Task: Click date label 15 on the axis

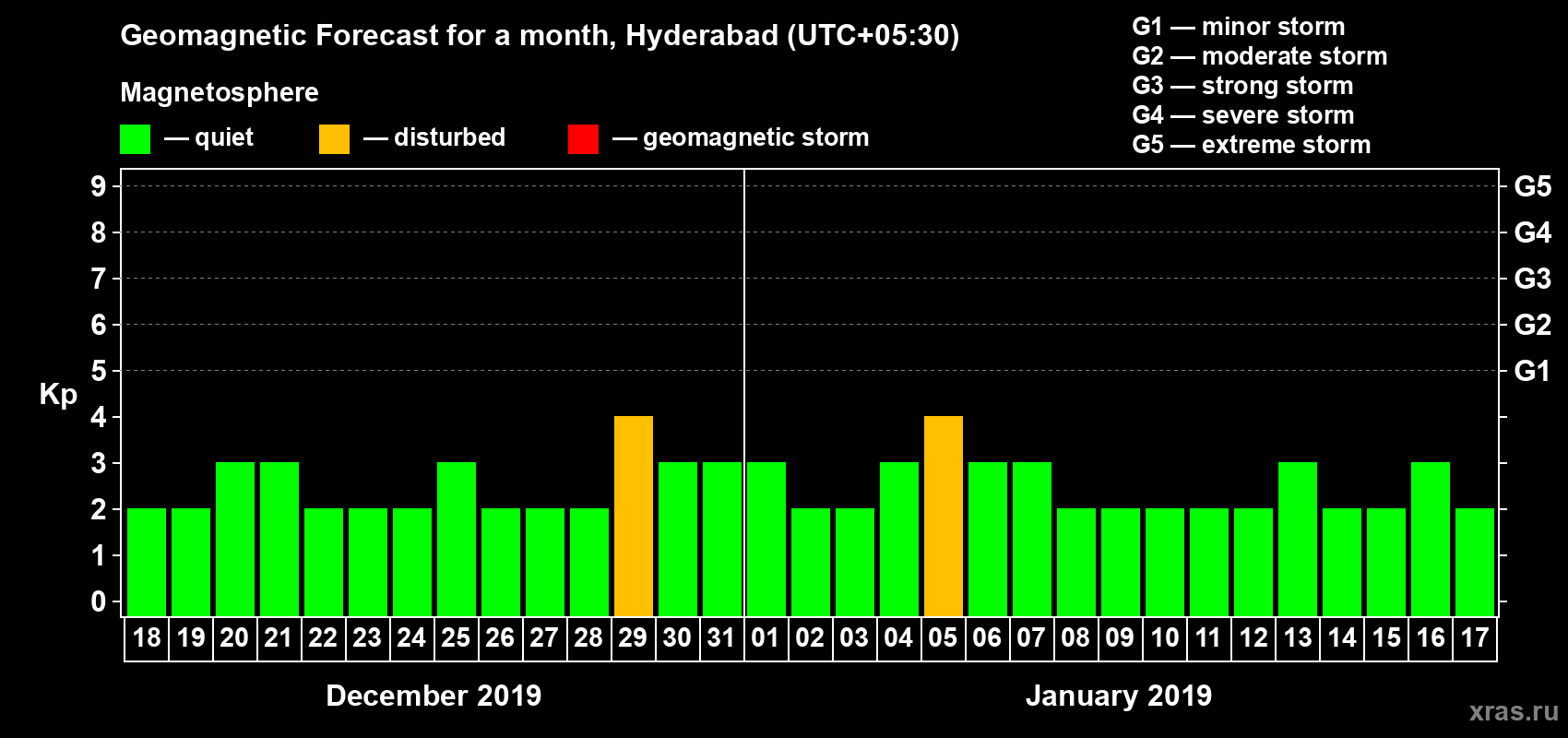Action: (x=1386, y=637)
